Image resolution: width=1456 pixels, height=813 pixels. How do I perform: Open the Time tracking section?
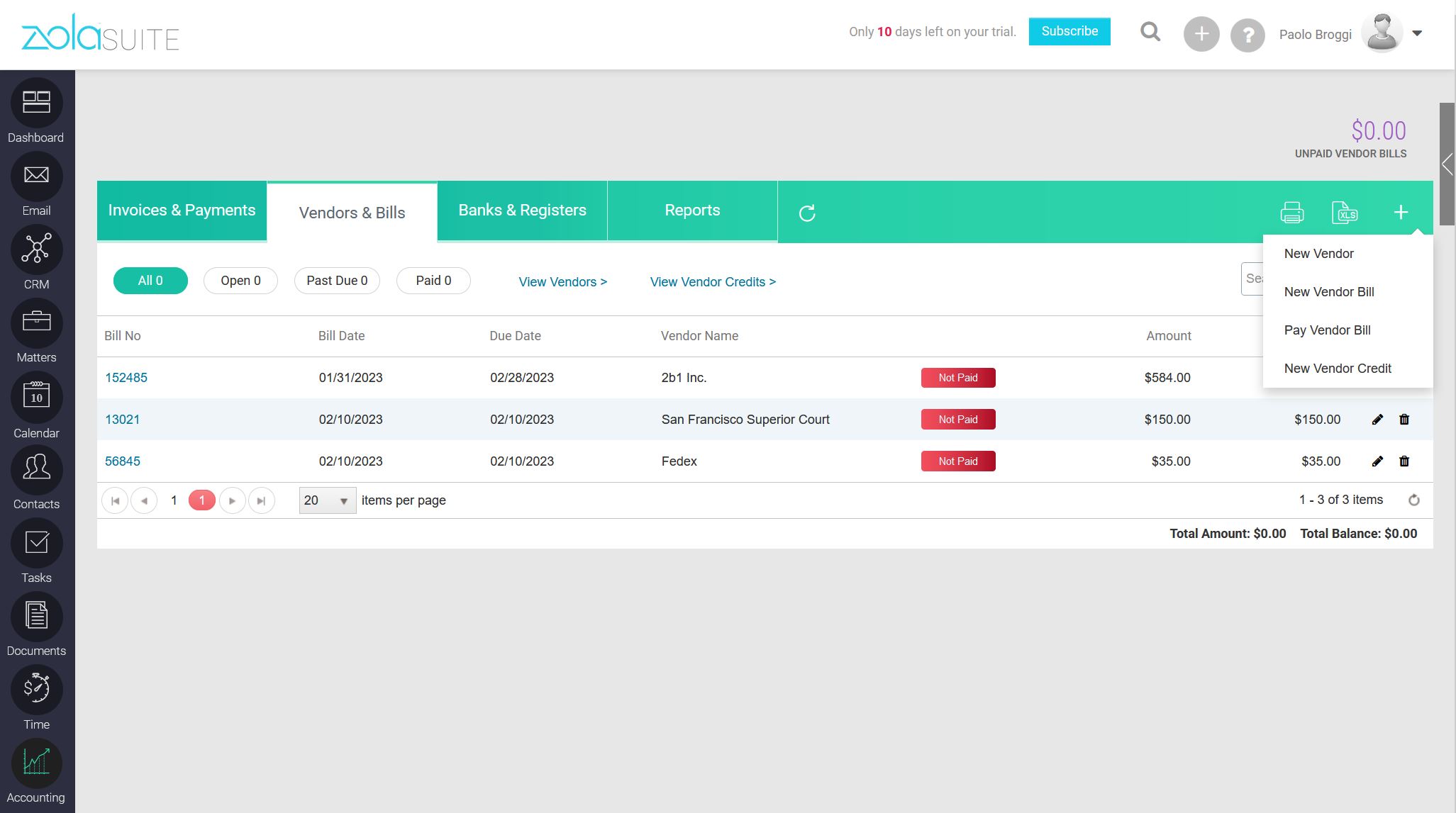[x=36, y=689]
